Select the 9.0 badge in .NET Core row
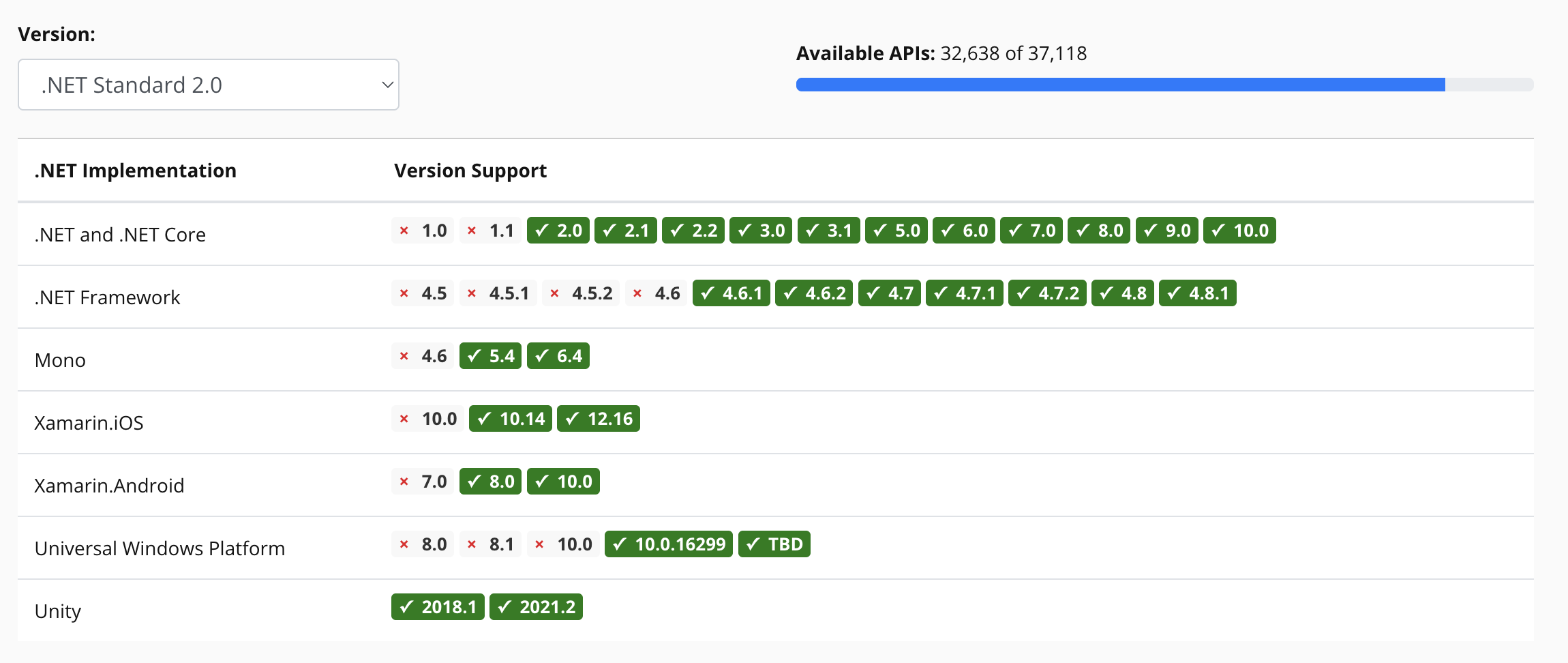This screenshot has width=1568, height=663. pyautogui.click(x=1166, y=231)
